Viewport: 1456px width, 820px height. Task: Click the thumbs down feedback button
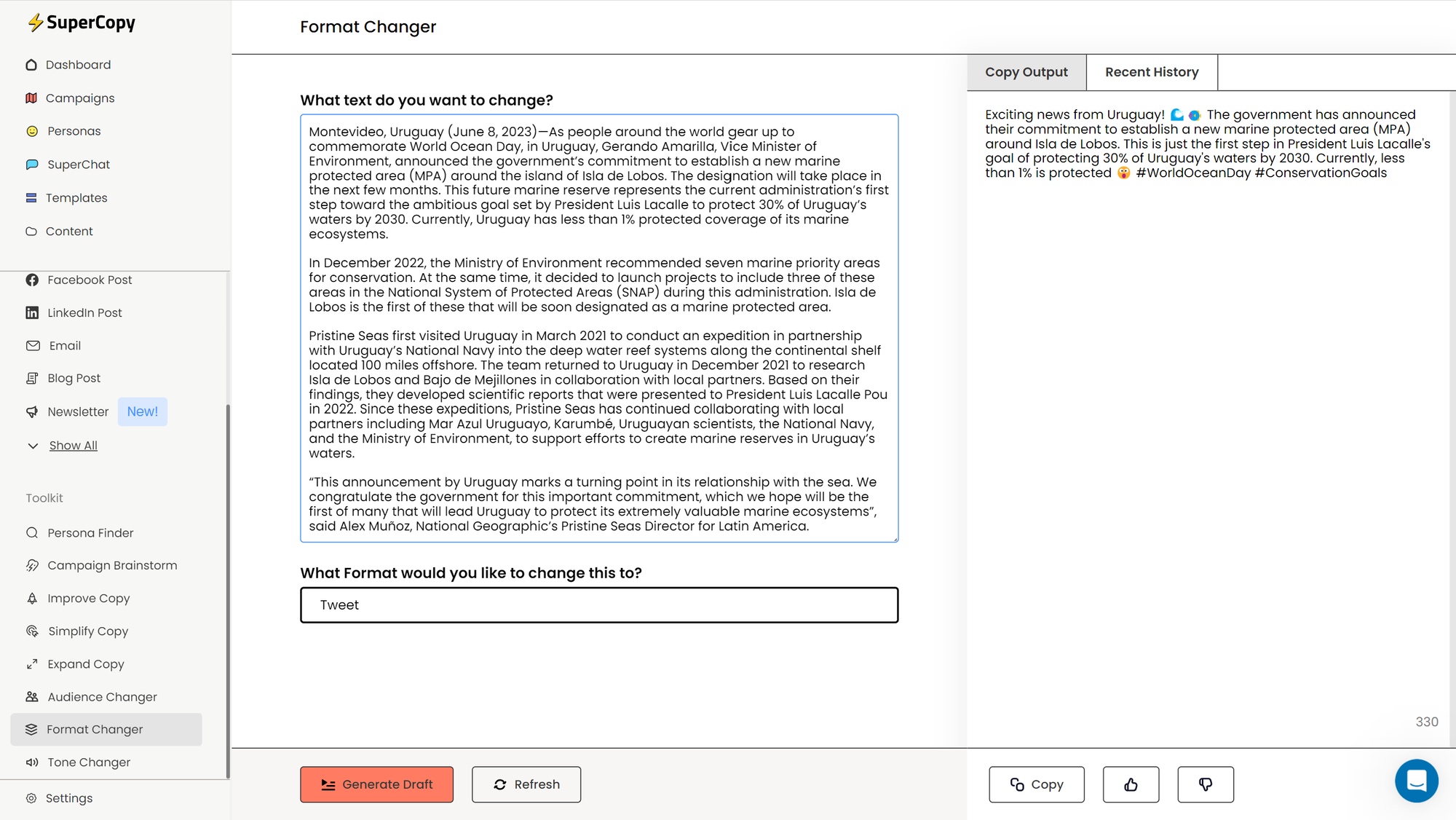(x=1205, y=784)
